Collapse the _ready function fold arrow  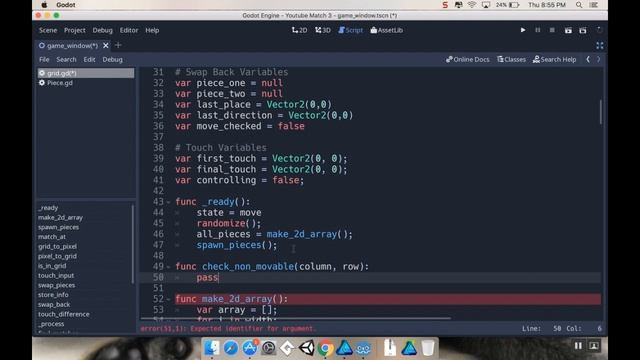(x=169, y=202)
